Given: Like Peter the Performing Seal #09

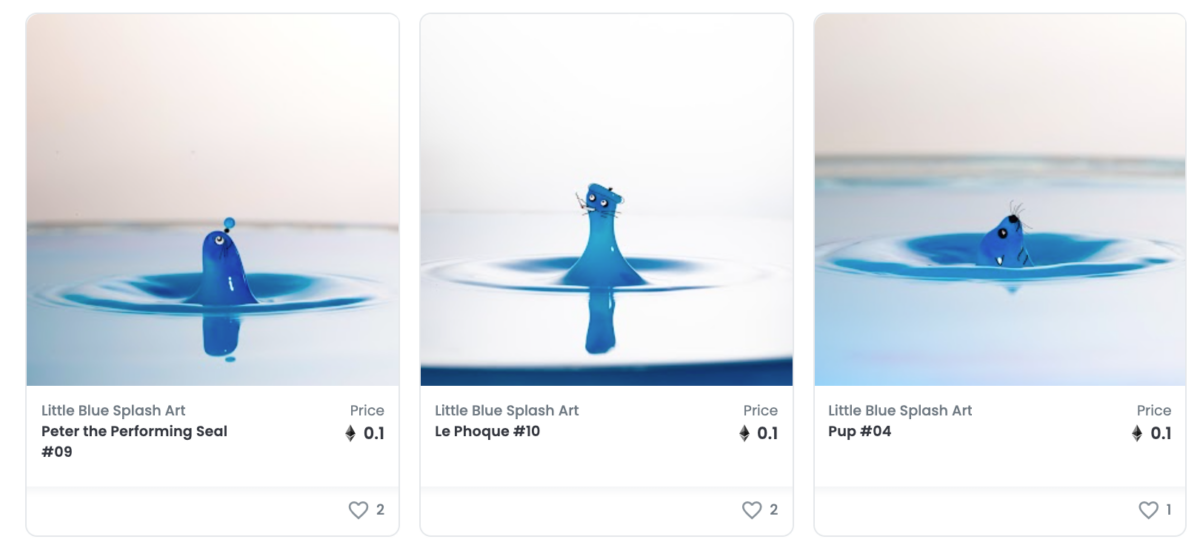Looking at the screenshot, I should click(358, 510).
